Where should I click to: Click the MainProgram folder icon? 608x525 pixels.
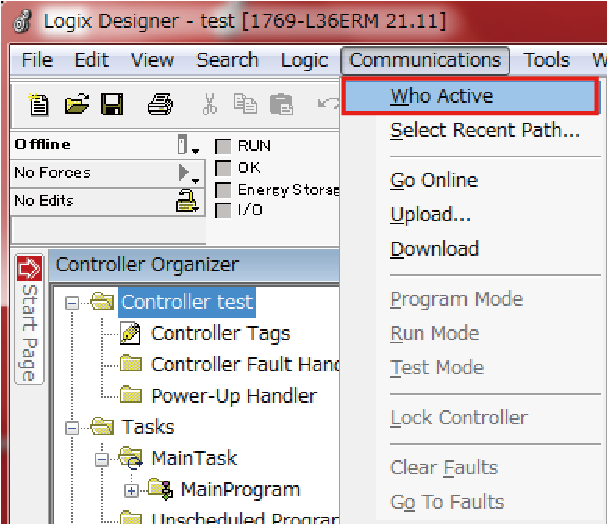[162, 490]
